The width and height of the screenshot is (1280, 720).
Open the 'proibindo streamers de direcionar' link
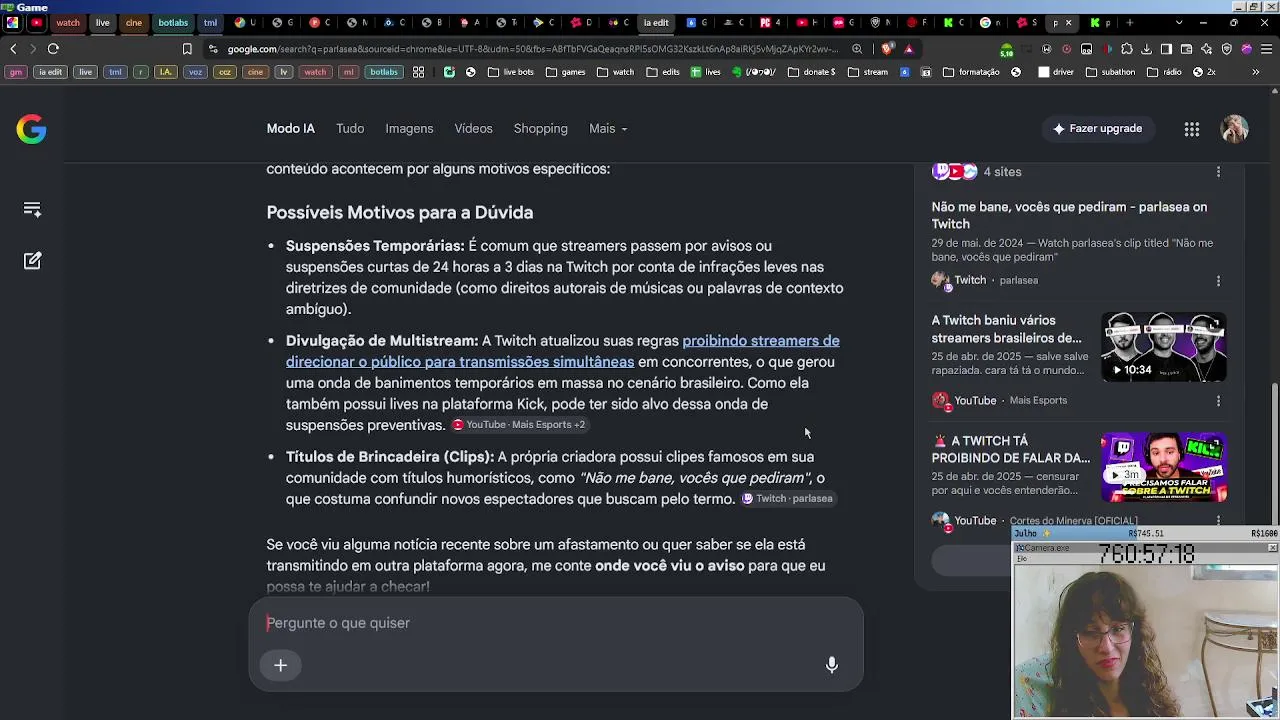coord(563,351)
